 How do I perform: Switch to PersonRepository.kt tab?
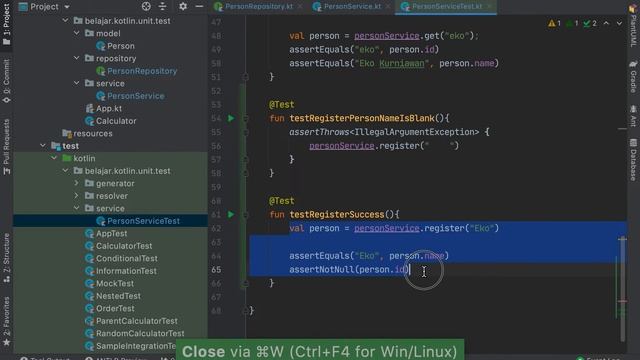tap(258, 7)
